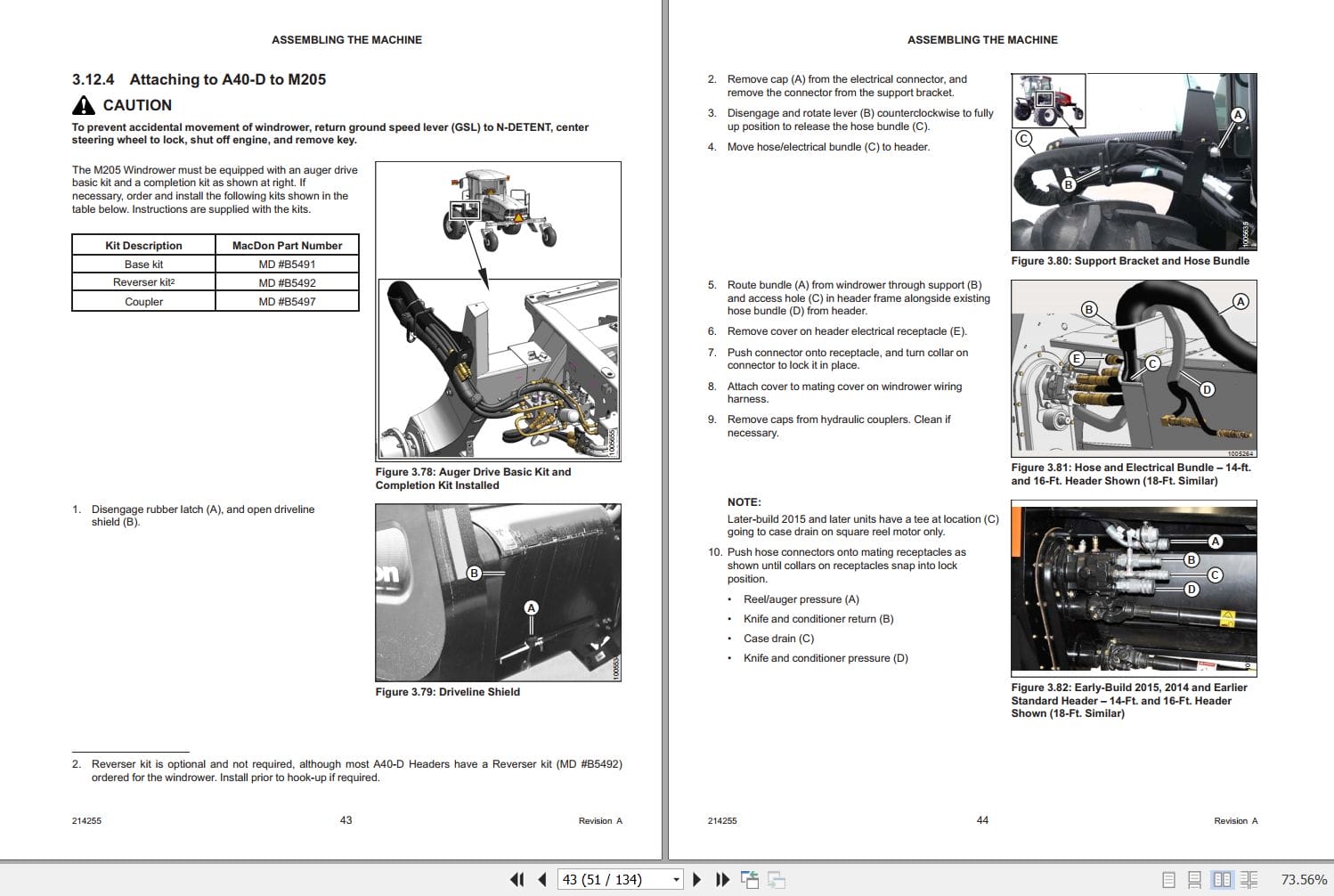Click the ASSEMBLING THE MACHINE header on page 44
This screenshot has height=896, width=1334.
[x=982, y=39]
